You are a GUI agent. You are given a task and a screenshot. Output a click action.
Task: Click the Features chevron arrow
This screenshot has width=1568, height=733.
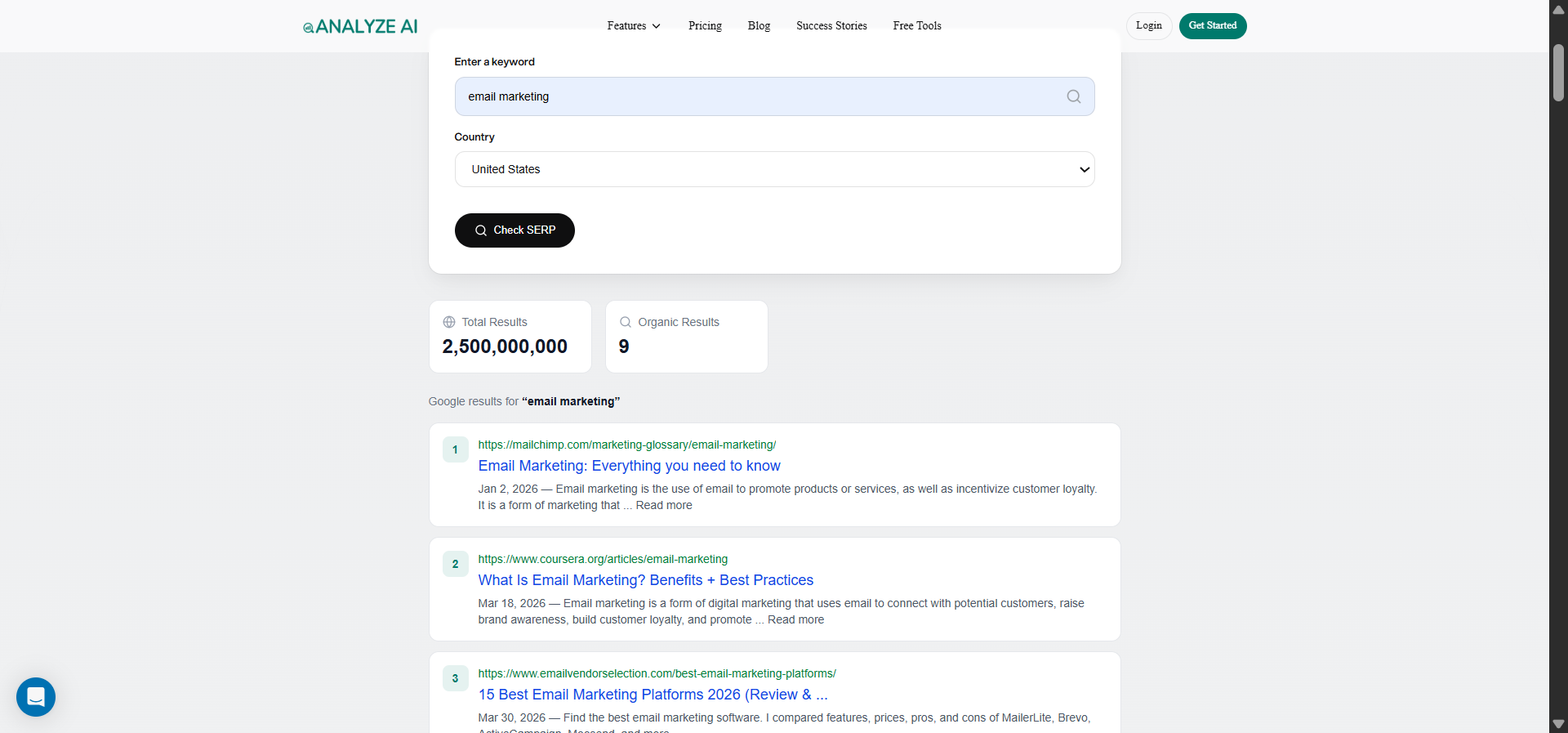click(657, 26)
